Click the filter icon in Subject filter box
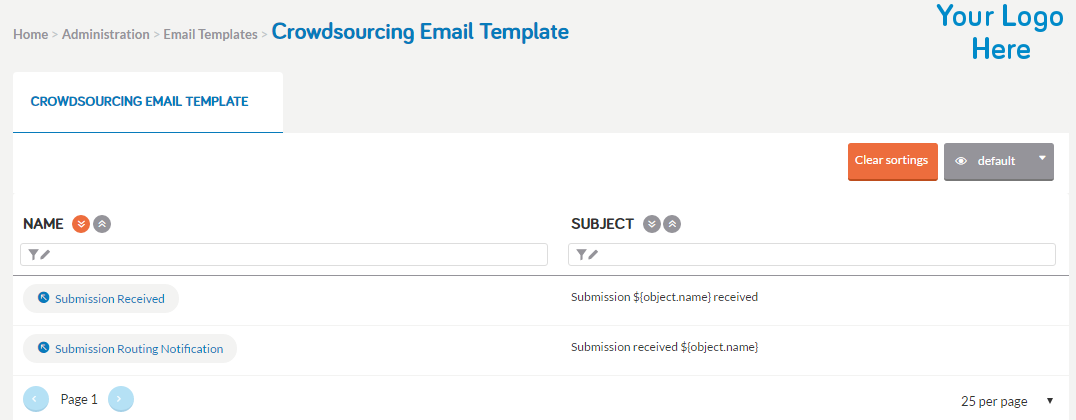Image resolution: width=1076 pixels, height=420 pixels. point(581,255)
